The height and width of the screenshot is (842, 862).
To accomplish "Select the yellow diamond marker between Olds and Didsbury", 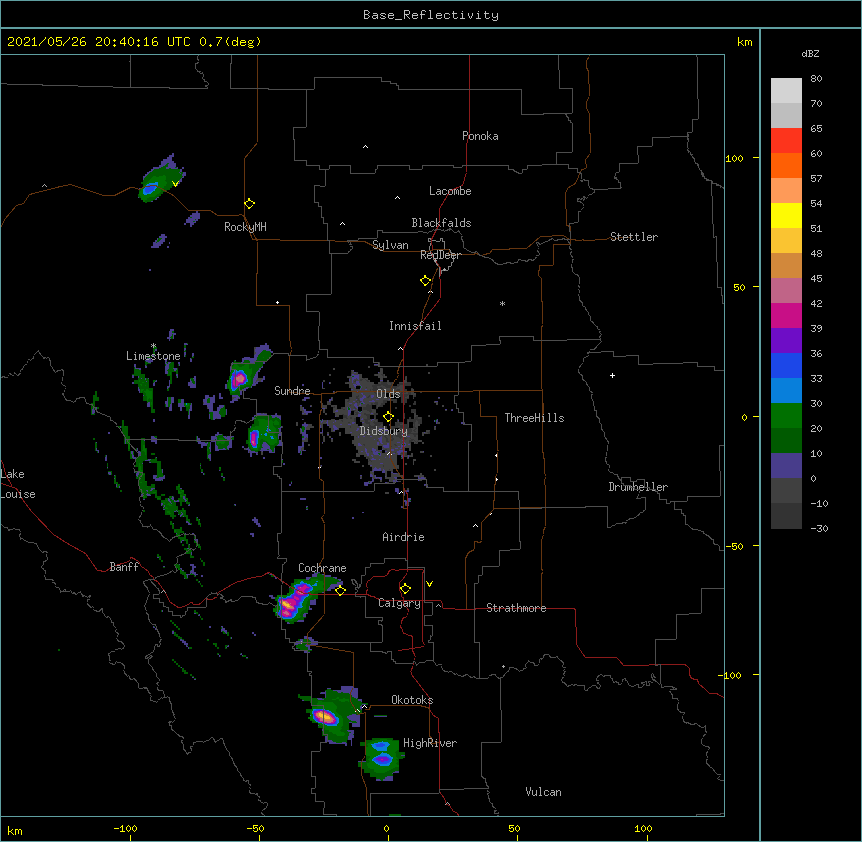I will tap(388, 417).
